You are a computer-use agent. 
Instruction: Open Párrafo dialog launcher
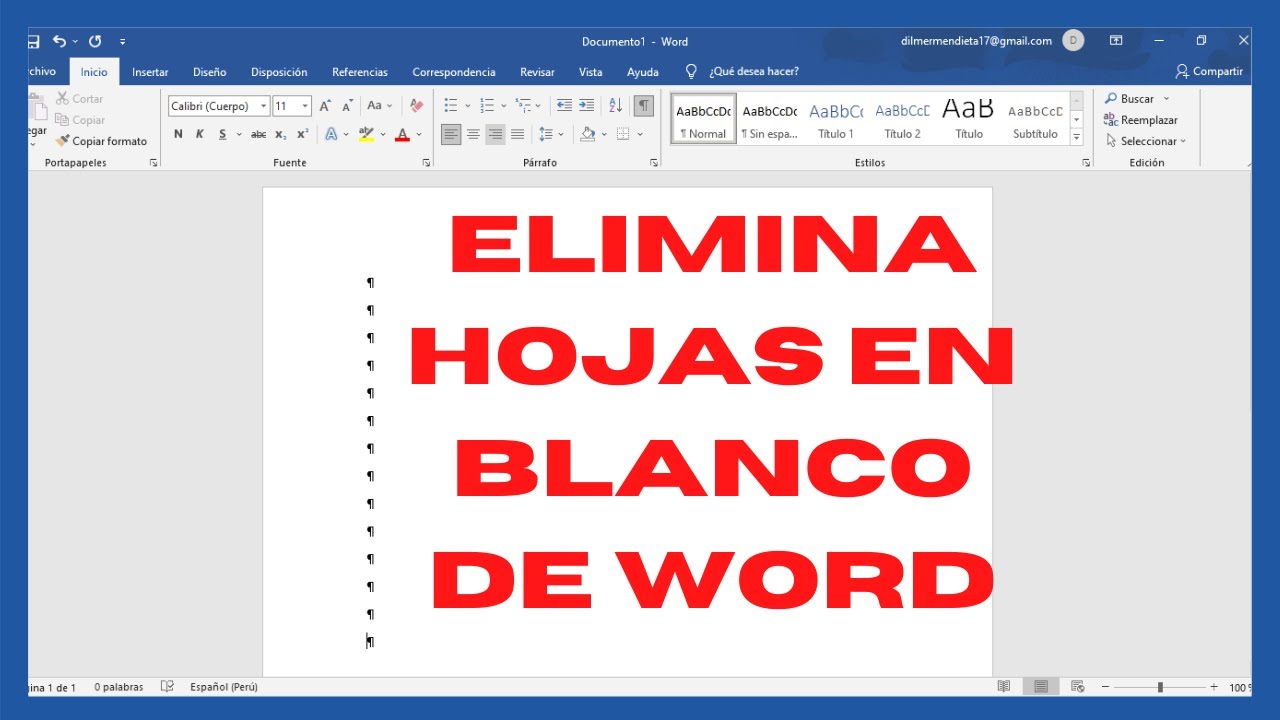(653, 162)
